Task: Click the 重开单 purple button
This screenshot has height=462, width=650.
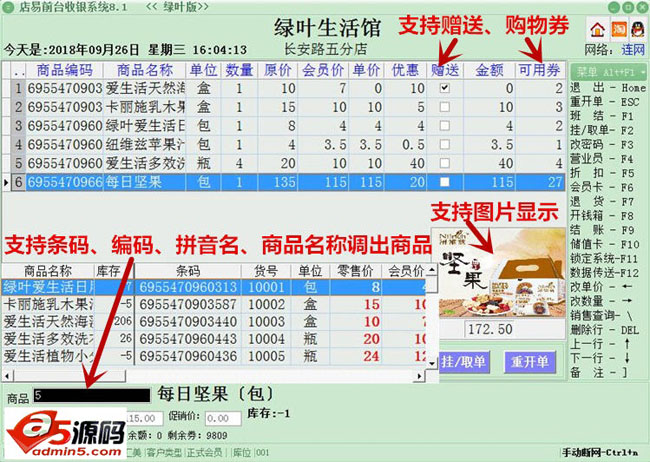Action: (530, 362)
